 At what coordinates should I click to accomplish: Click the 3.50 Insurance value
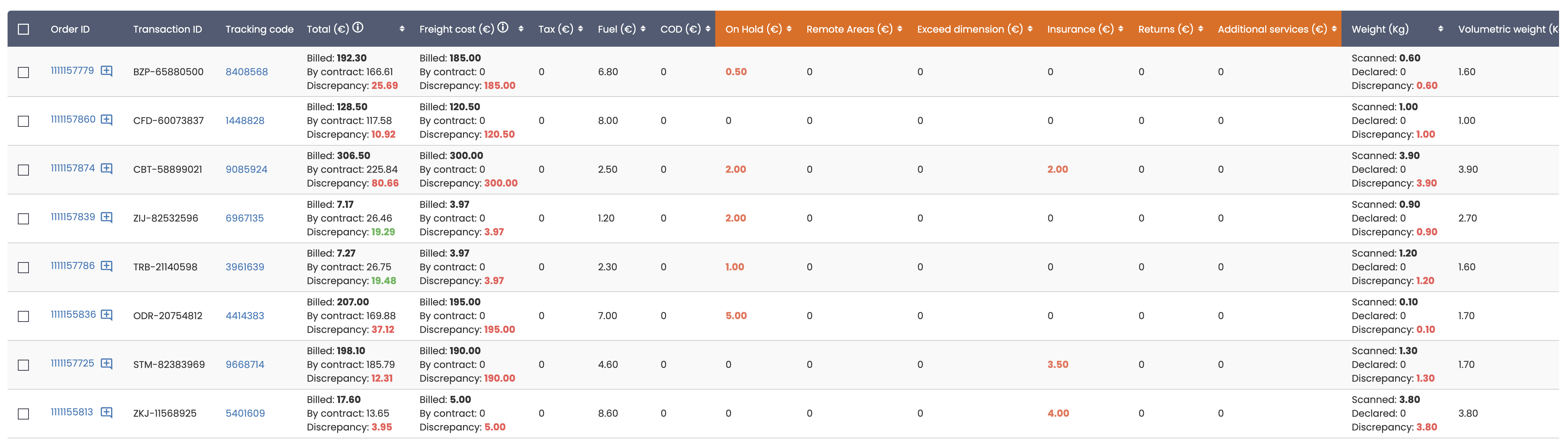click(1058, 365)
